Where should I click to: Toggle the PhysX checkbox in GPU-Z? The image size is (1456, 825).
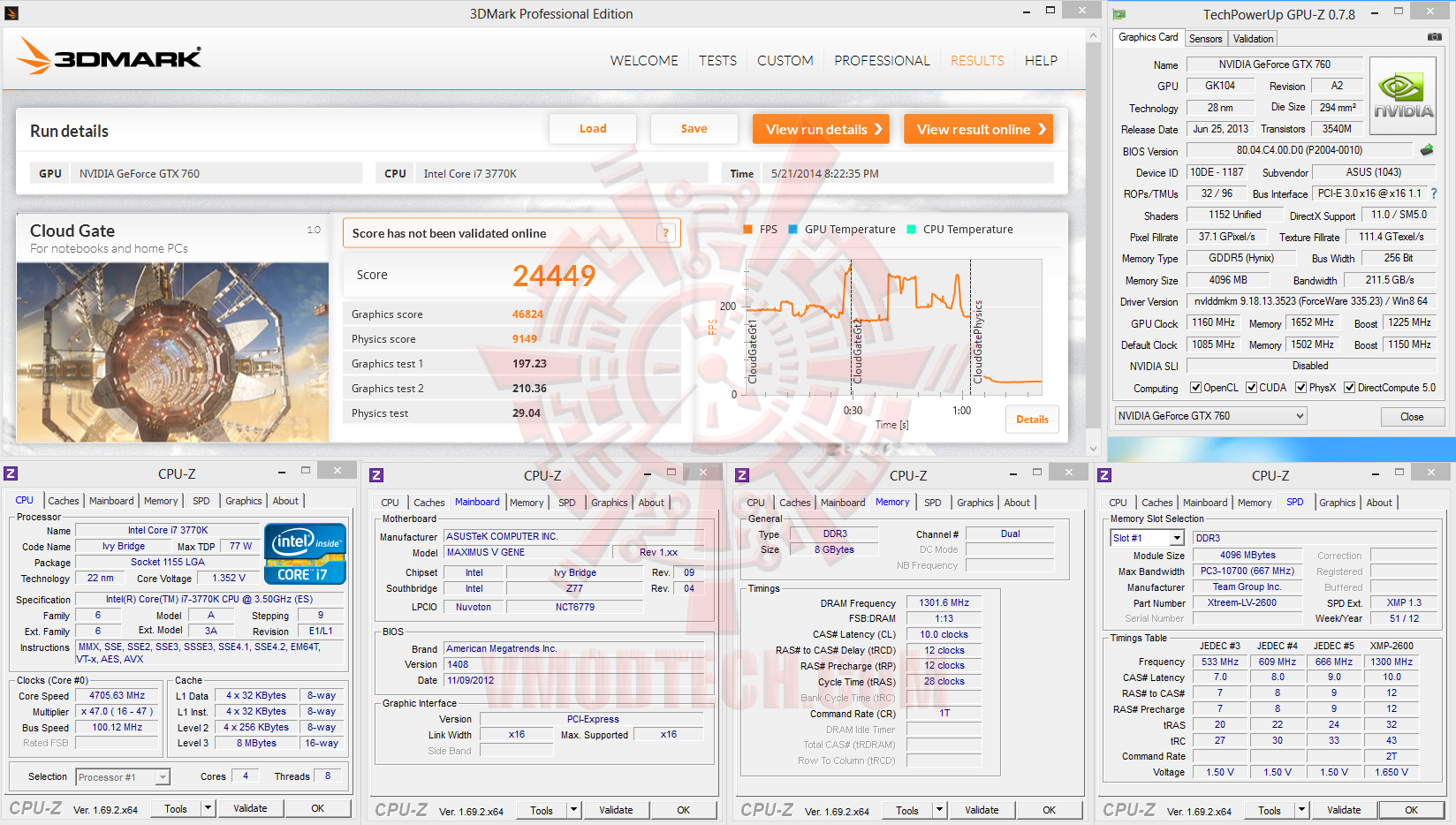pos(1301,387)
